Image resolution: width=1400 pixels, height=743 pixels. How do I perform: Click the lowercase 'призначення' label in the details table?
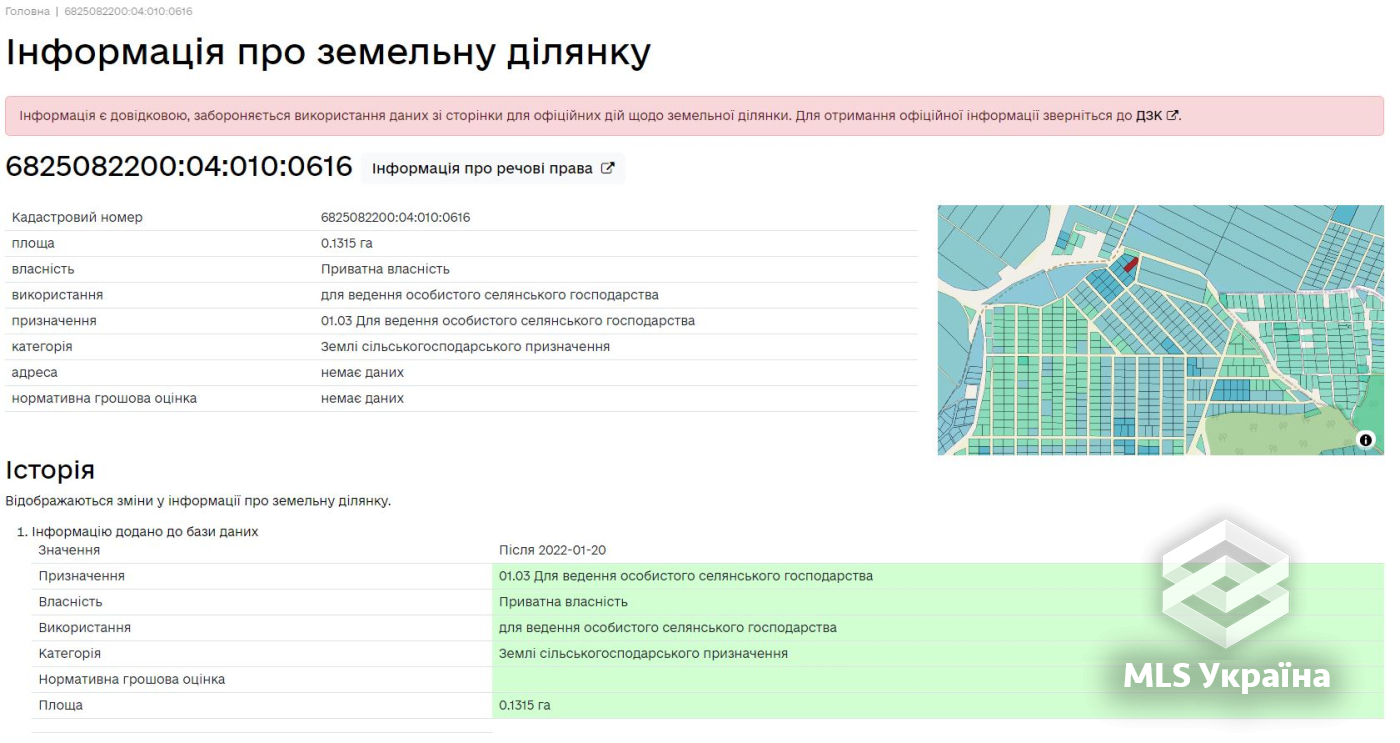54,321
